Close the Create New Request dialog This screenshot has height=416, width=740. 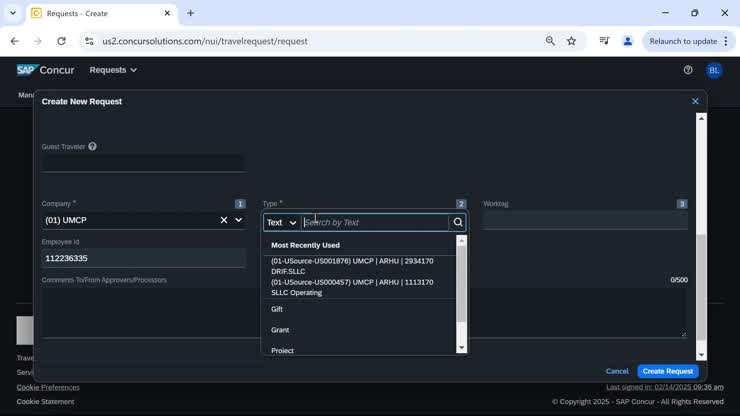tap(695, 101)
